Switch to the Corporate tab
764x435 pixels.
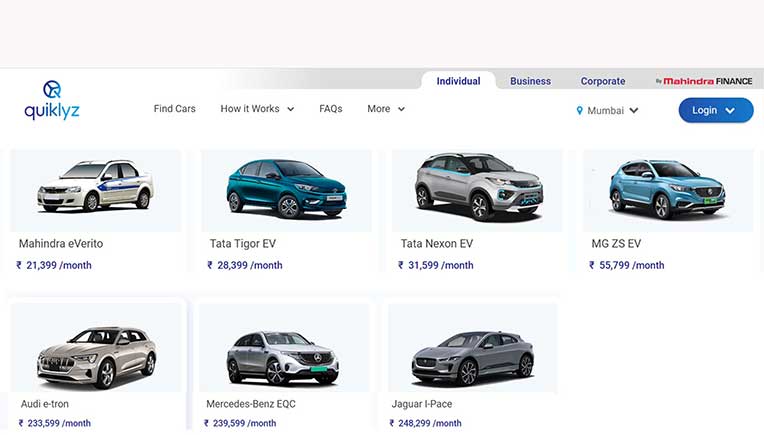point(603,81)
